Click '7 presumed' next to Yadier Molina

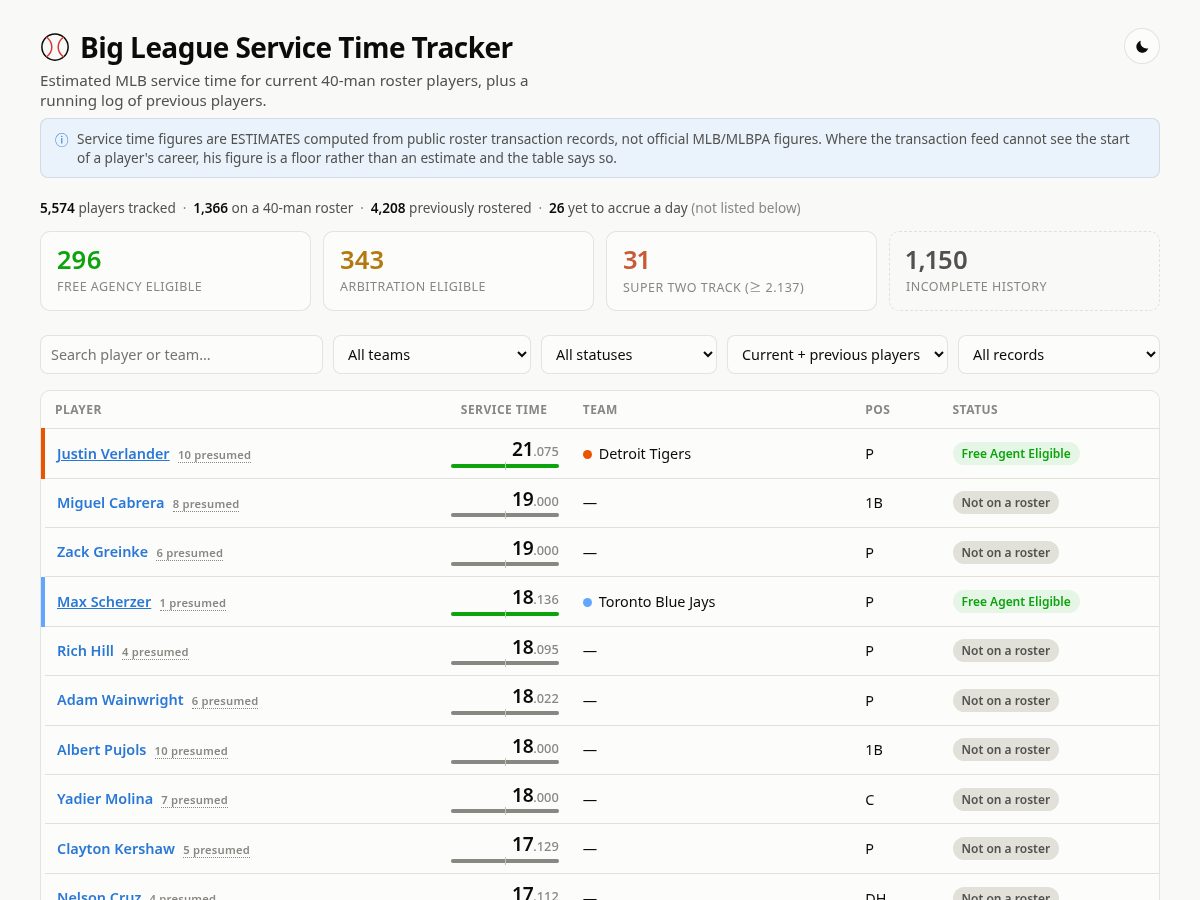(194, 800)
